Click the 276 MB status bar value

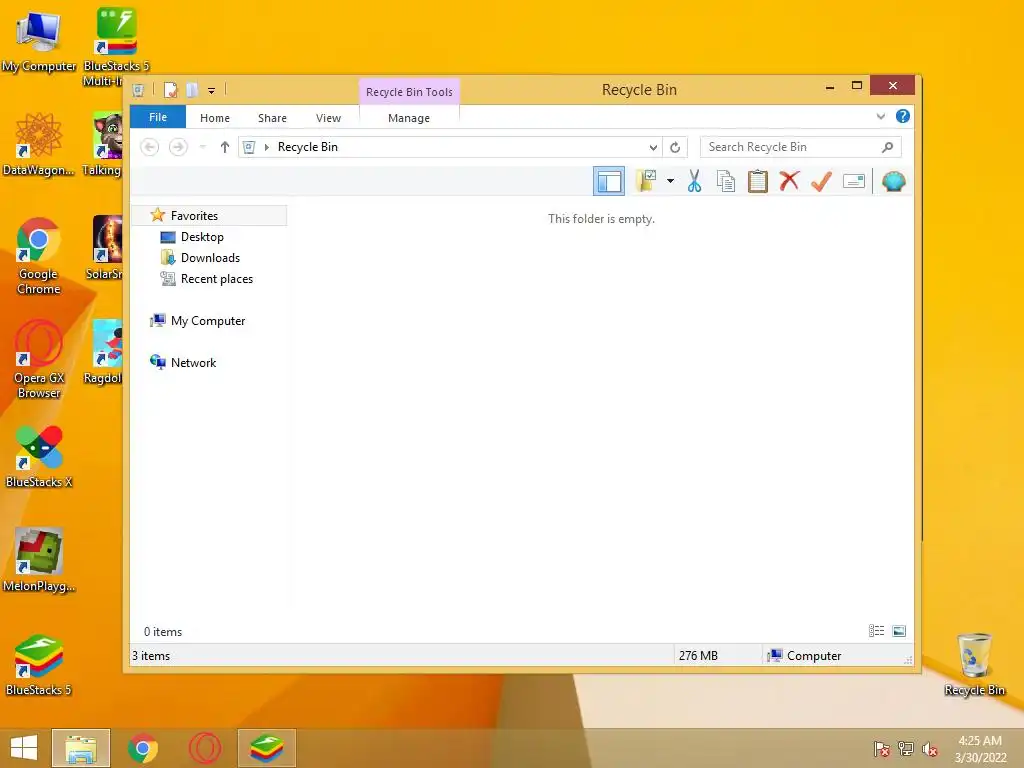(x=698, y=656)
